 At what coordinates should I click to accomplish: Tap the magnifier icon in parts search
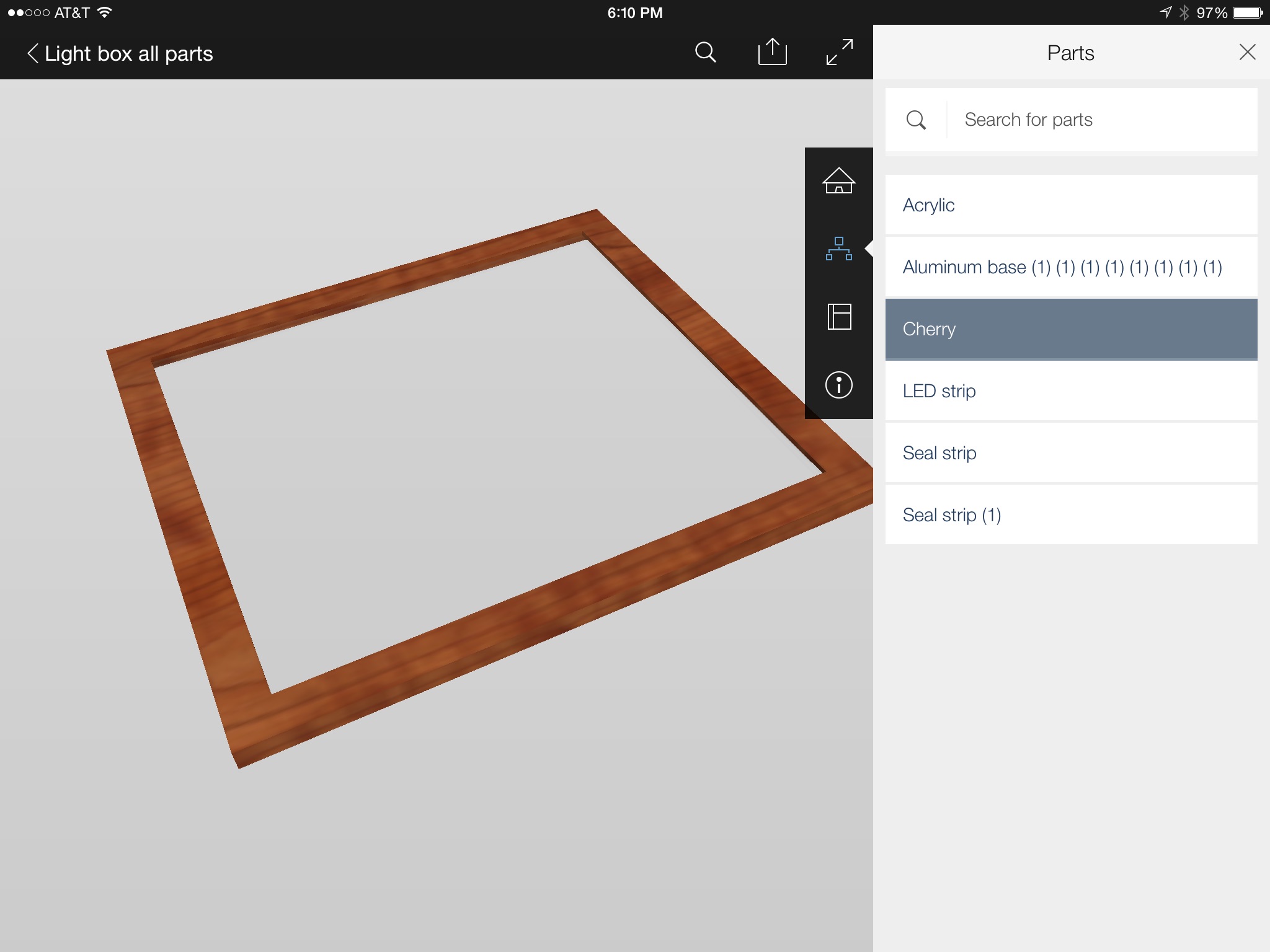coord(916,120)
